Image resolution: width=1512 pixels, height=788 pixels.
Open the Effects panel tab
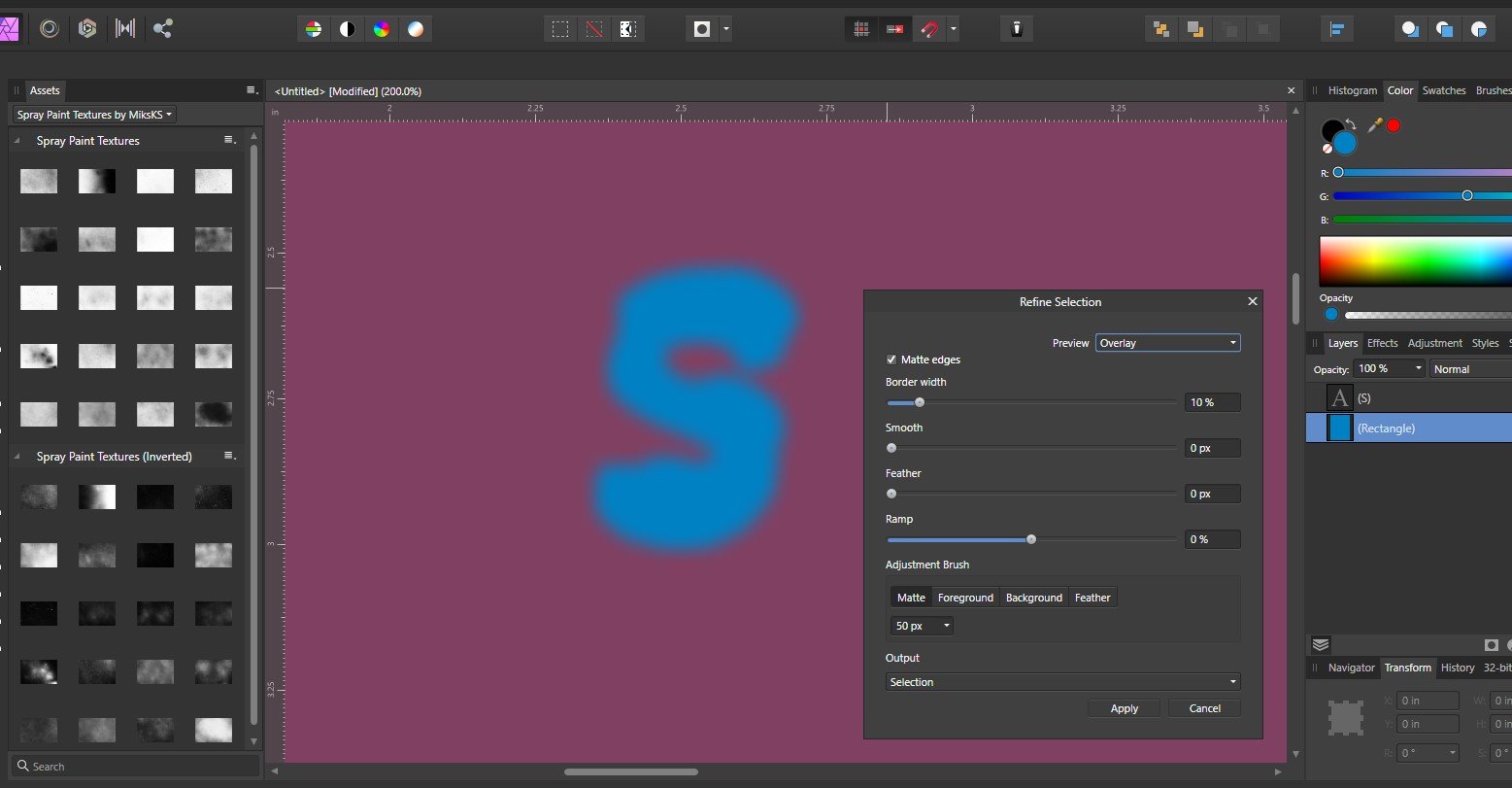1382,343
